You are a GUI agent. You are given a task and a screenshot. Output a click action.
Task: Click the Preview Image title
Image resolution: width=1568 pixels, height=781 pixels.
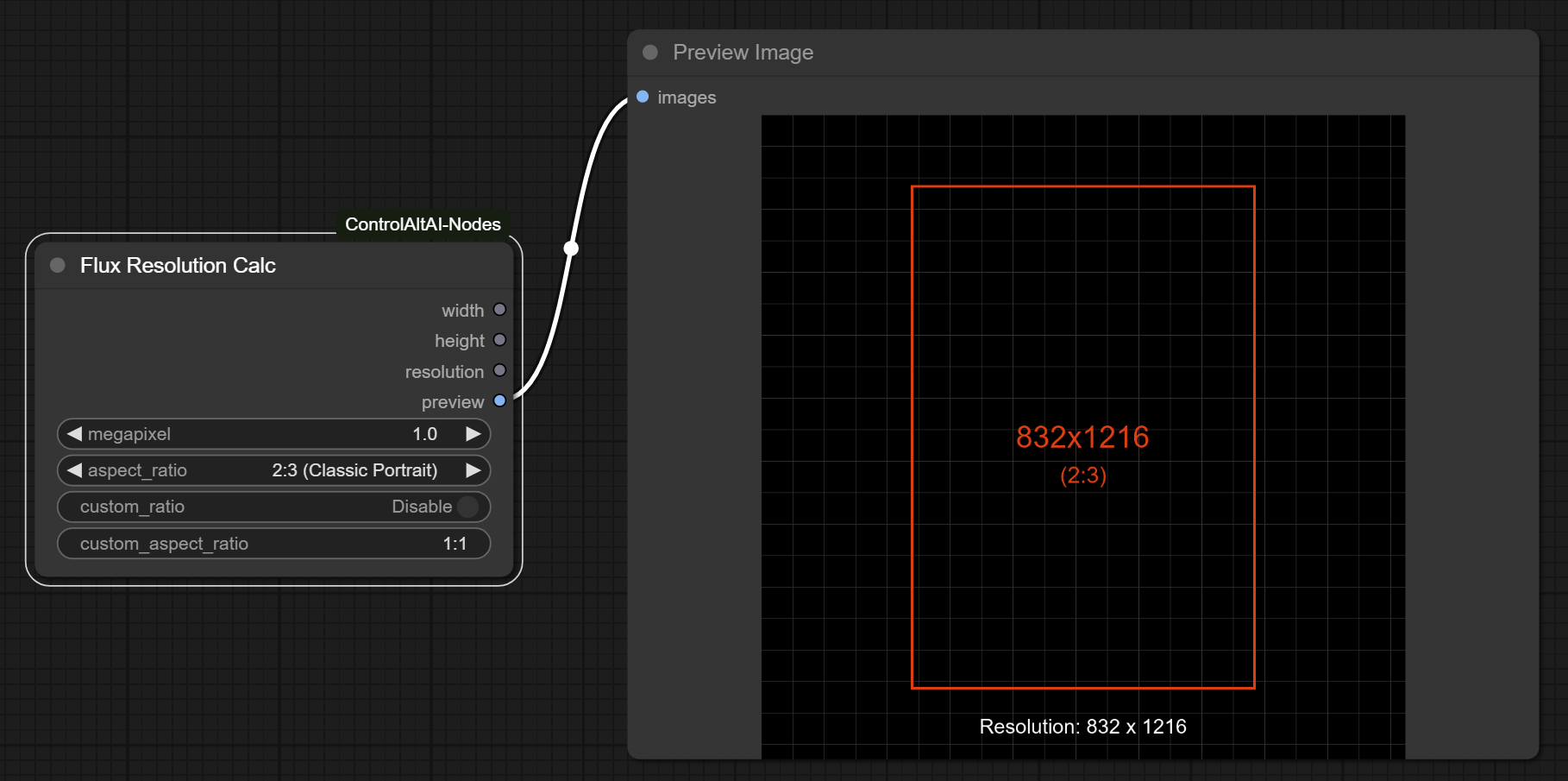point(743,53)
